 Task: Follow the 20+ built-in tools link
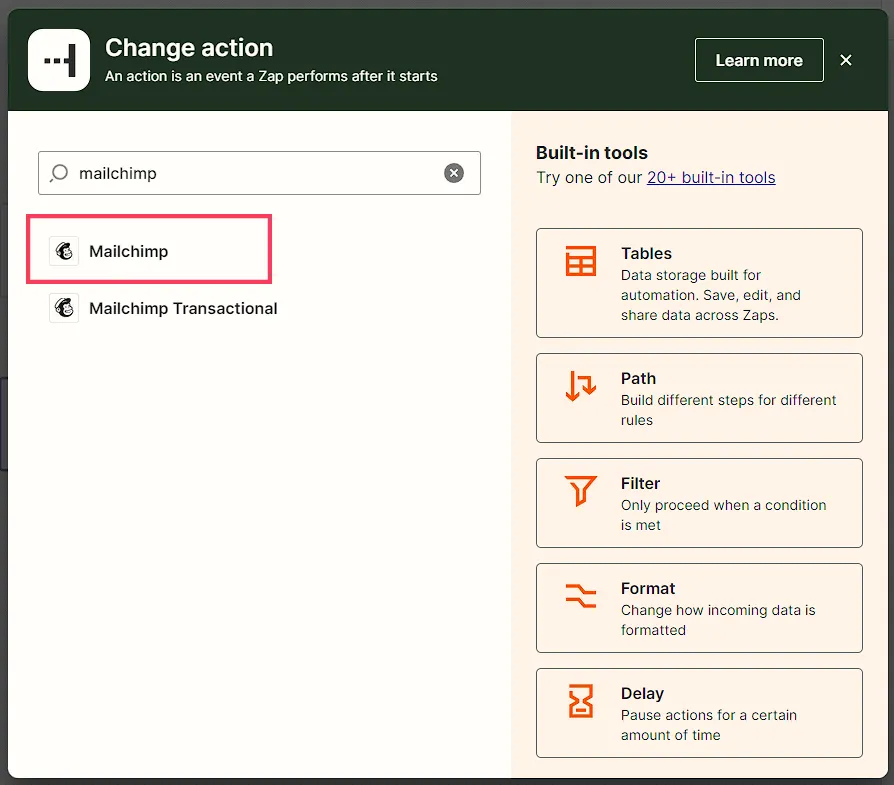point(711,177)
